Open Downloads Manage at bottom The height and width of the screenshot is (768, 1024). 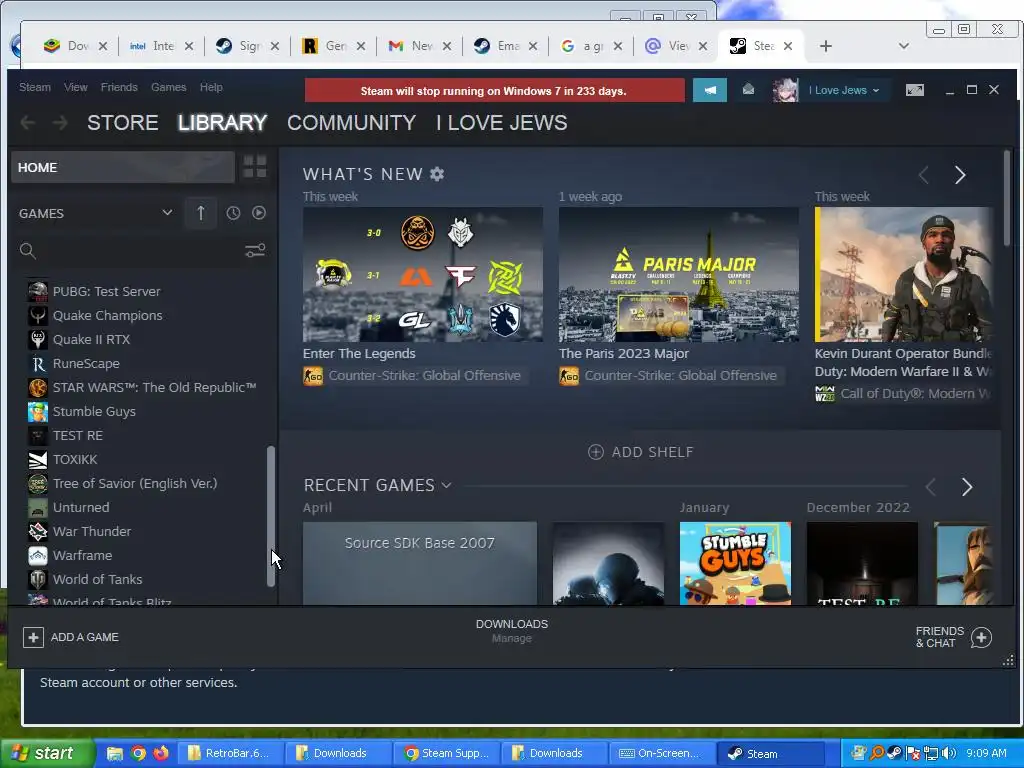tap(511, 631)
